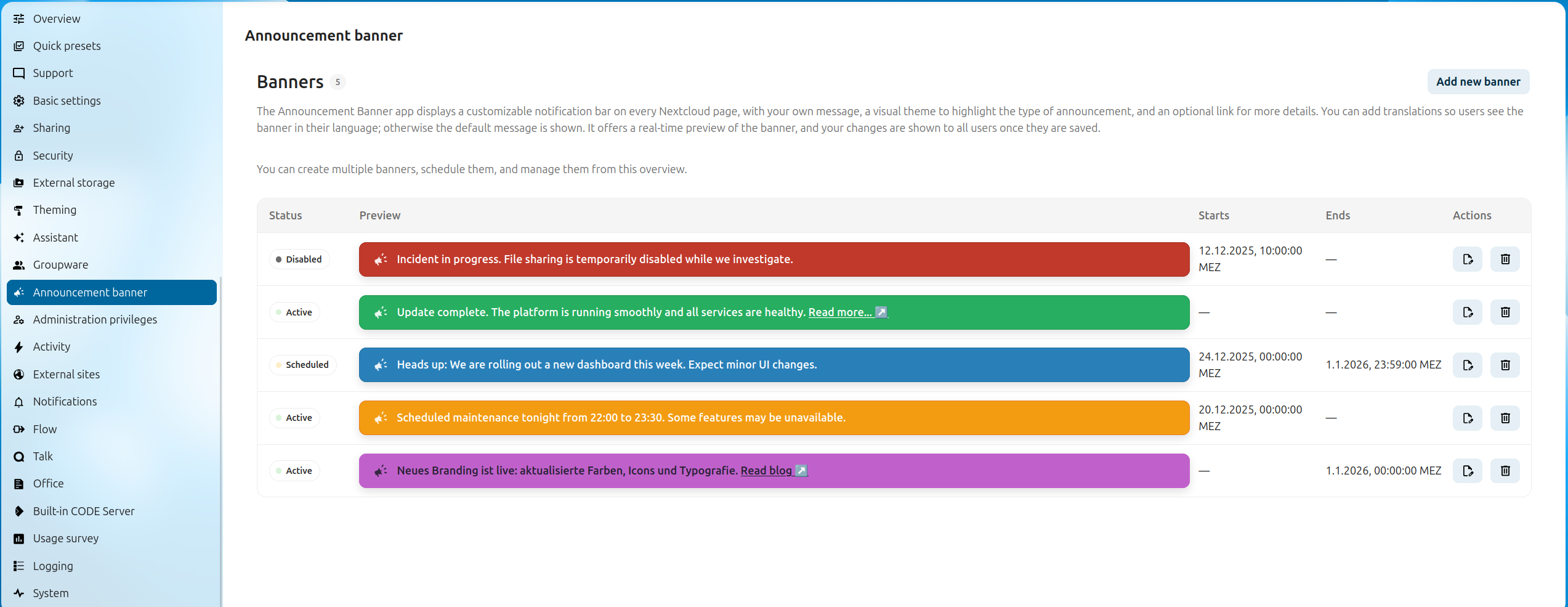This screenshot has width=1568, height=607.
Task: Click the Groupware people icon
Action: pyautogui.click(x=19, y=265)
